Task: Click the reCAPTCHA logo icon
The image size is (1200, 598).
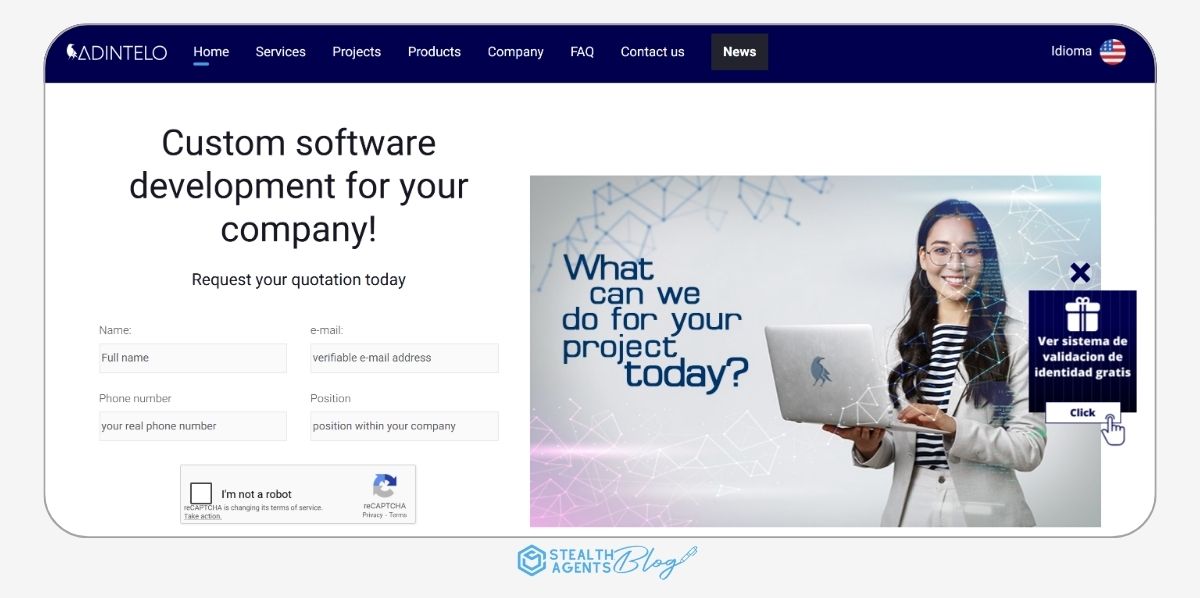Action: 385,486
